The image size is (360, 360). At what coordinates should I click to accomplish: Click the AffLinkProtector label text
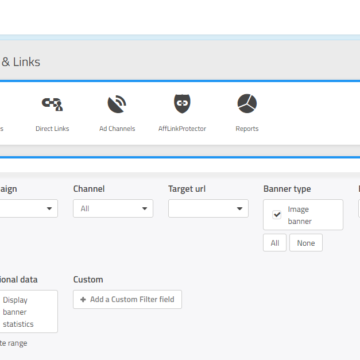[182, 129]
